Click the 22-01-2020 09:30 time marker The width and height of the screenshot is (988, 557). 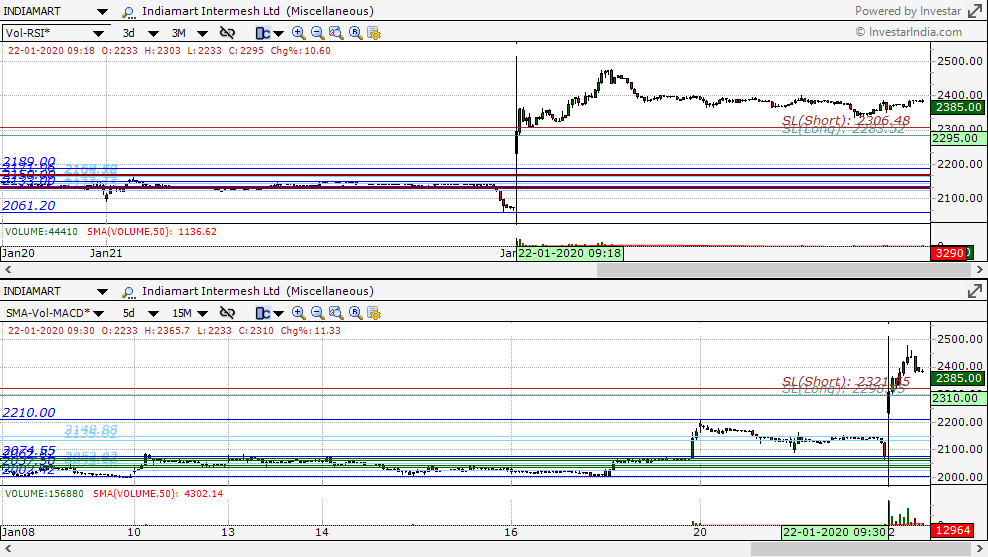pos(835,532)
